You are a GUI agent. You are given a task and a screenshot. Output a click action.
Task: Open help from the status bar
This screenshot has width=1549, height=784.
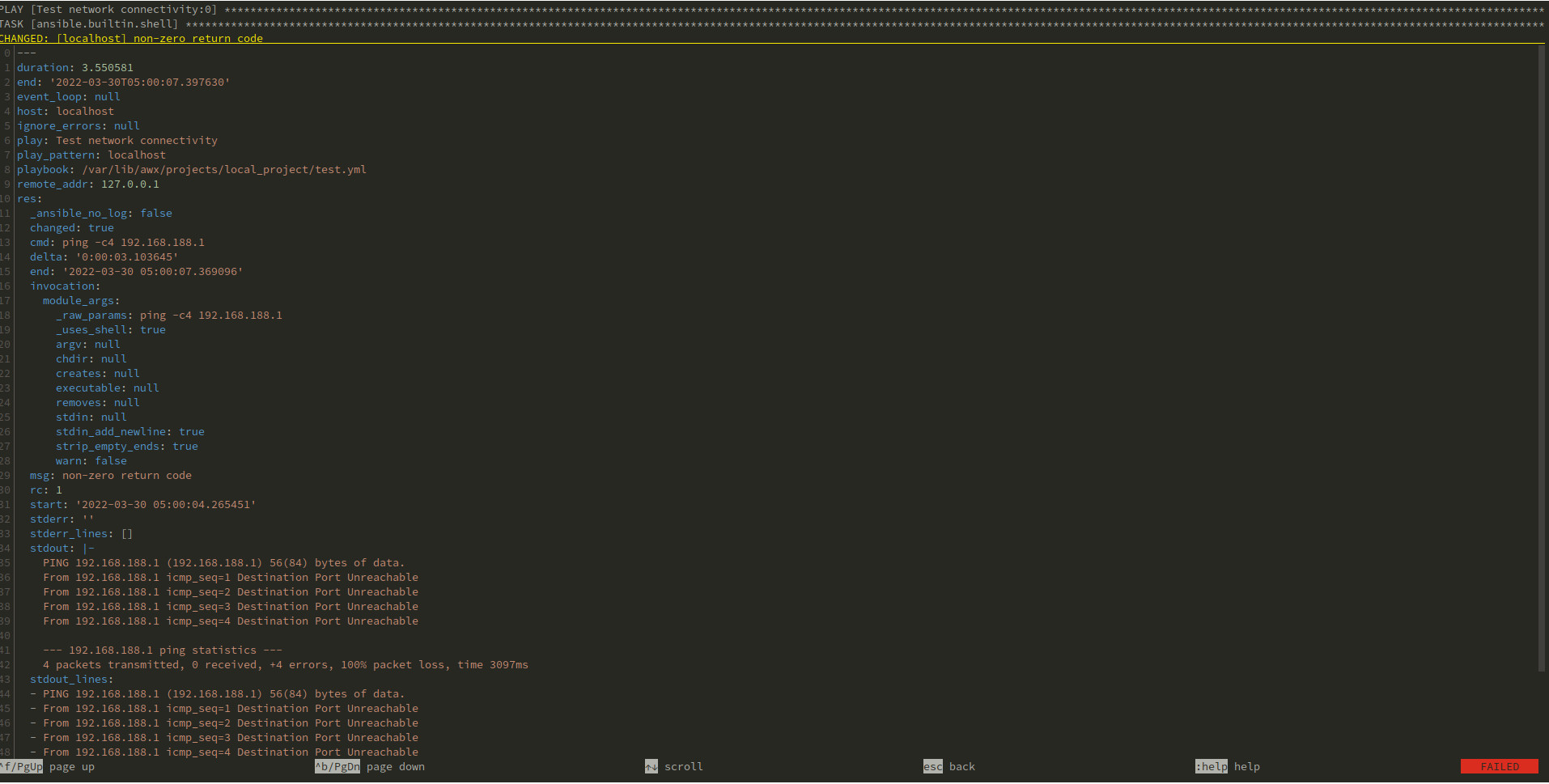[1247, 766]
